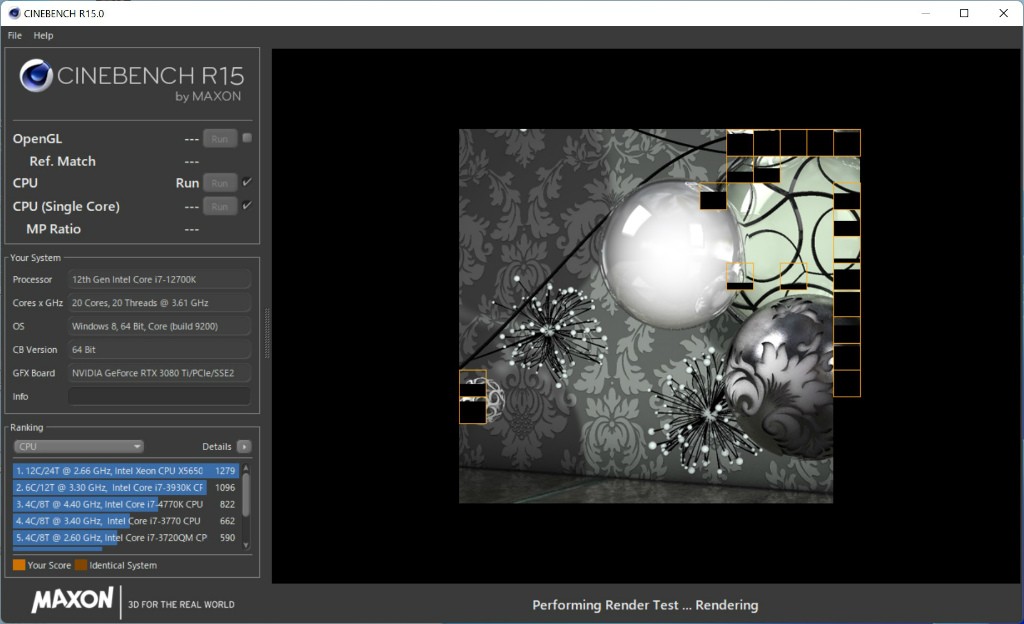
Task: Click the Cinebench title bar app icon
Action: 12,13
